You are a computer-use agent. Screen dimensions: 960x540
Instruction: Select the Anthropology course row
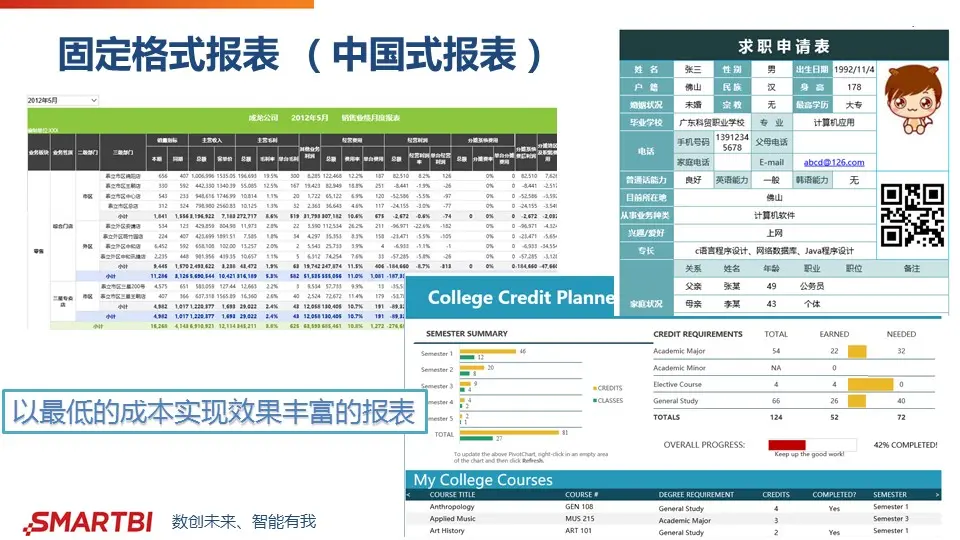pyautogui.click(x=673, y=507)
